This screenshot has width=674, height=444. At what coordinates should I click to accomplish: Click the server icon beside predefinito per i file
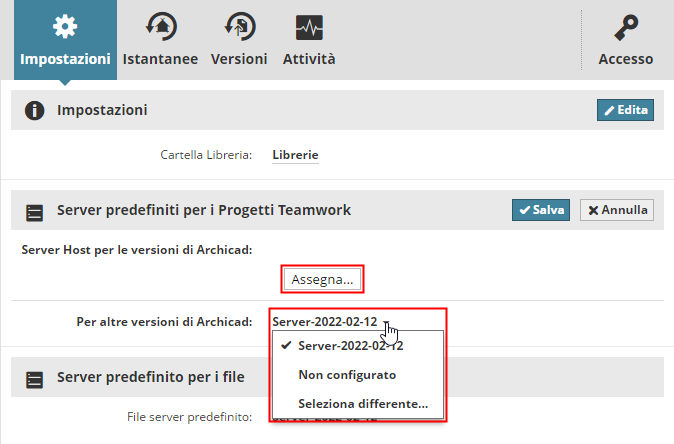(x=34, y=378)
